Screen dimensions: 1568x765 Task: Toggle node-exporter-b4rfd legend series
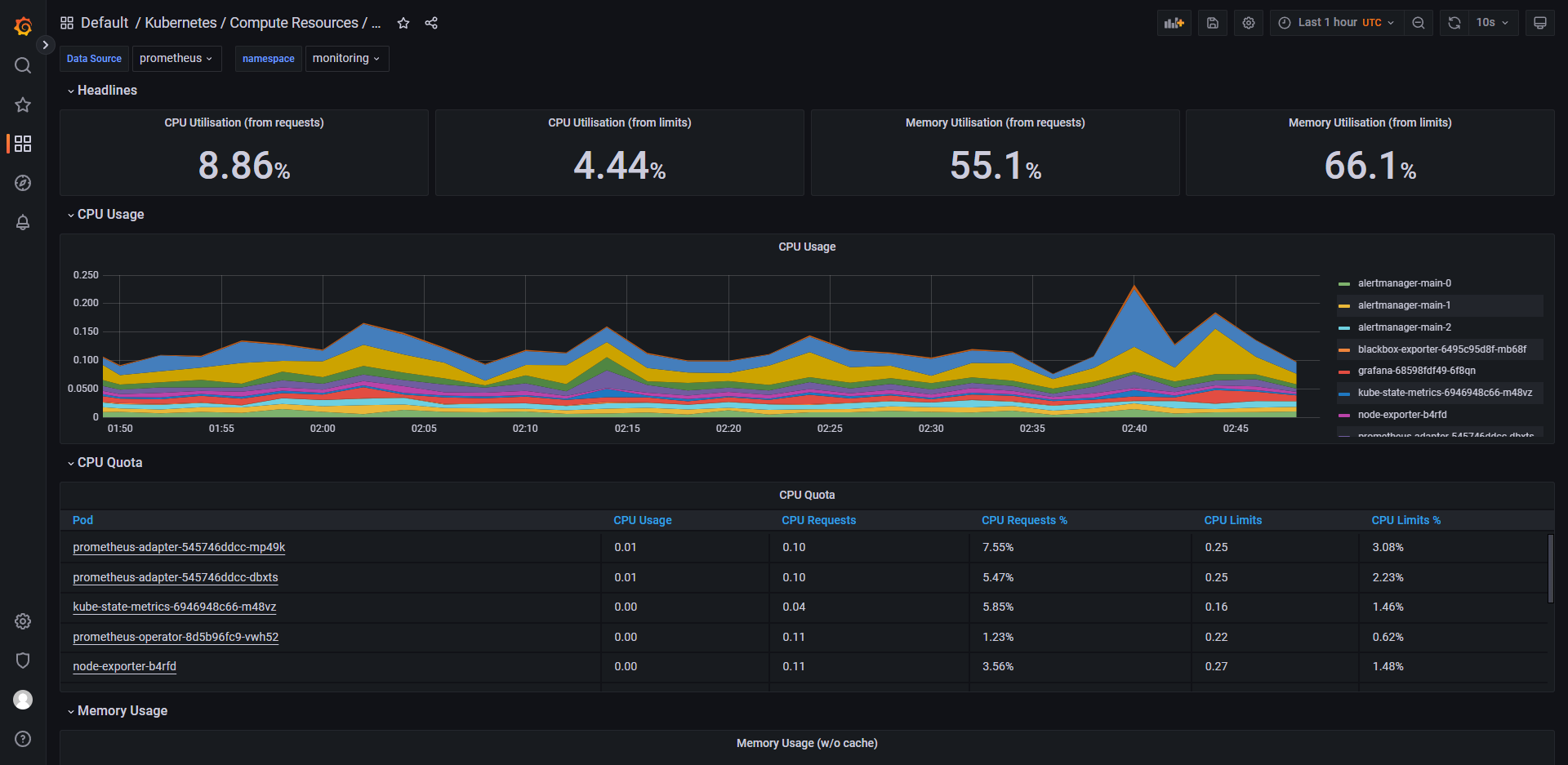click(1401, 415)
